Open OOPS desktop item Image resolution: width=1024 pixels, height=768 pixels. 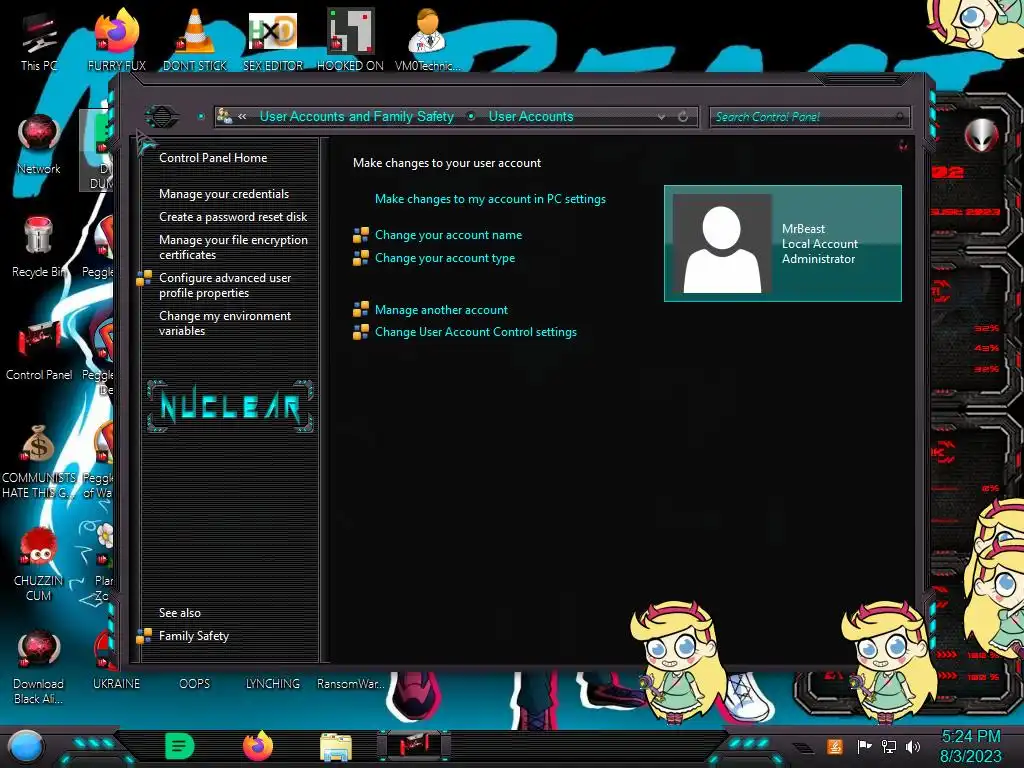coord(195,683)
